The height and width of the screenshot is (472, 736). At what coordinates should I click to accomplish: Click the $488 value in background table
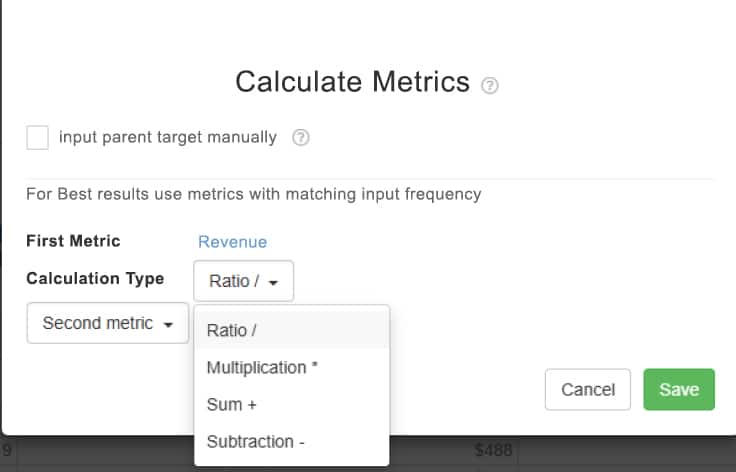[x=493, y=450]
